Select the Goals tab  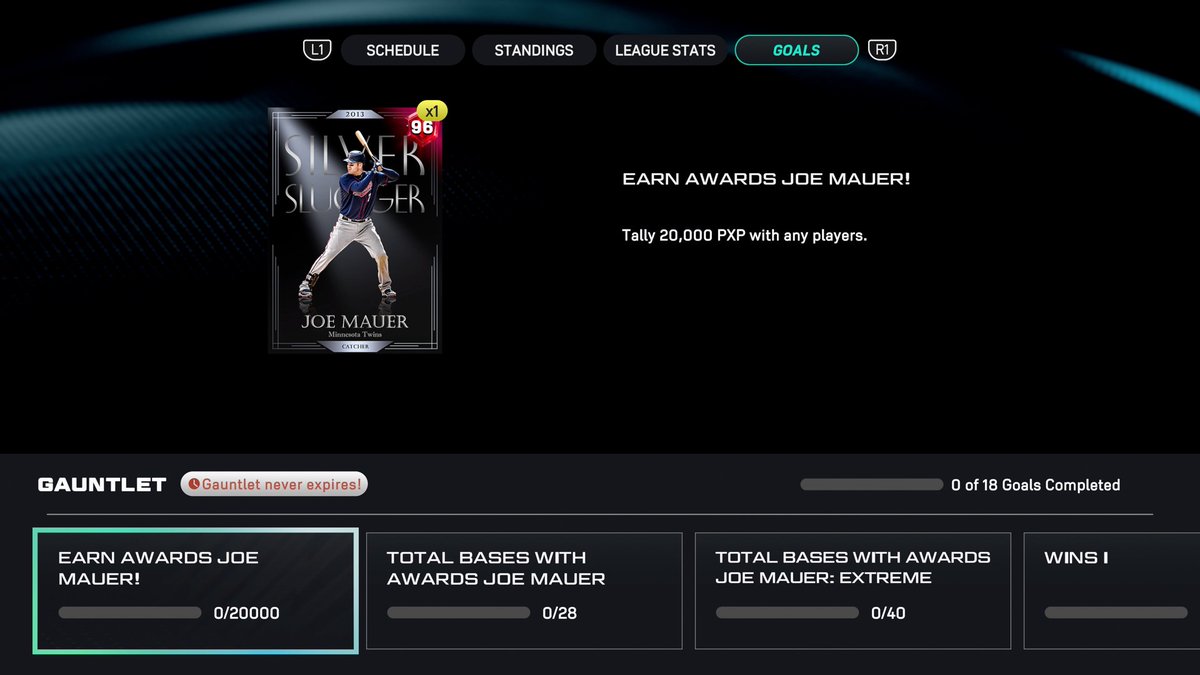[796, 50]
